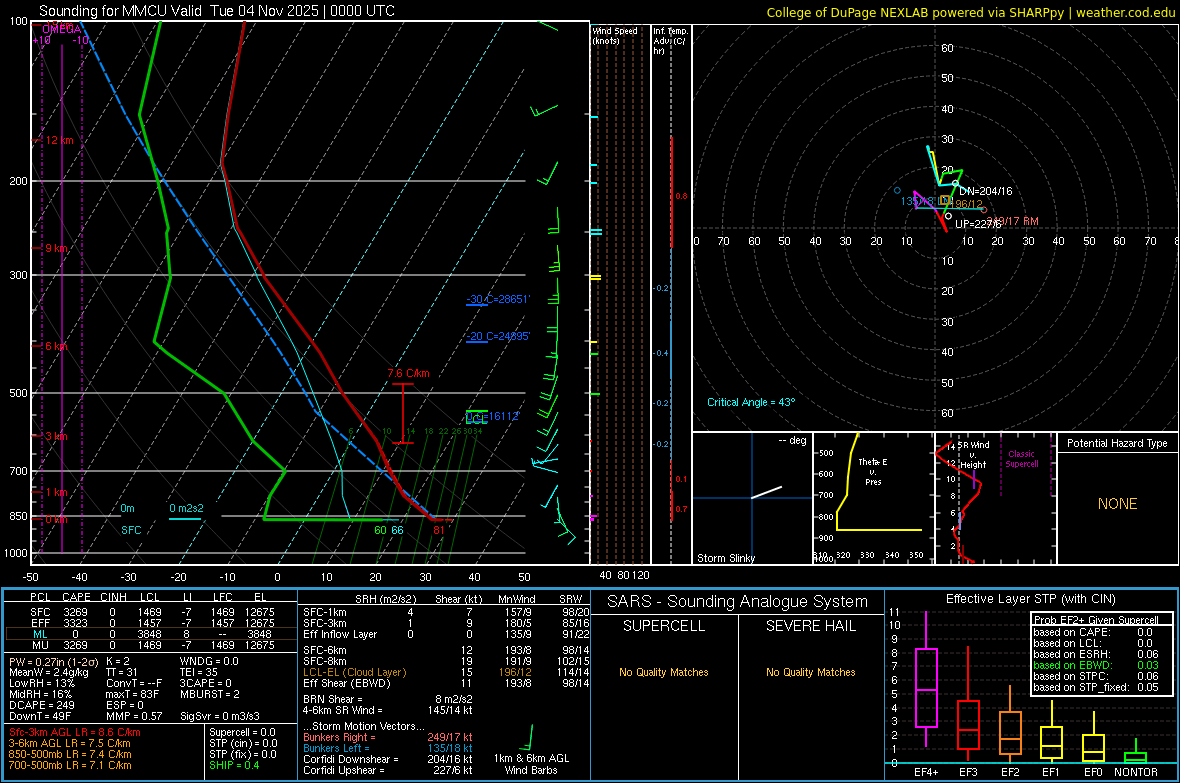Click the 'MMP = 0.57' value

[x=134, y=716]
